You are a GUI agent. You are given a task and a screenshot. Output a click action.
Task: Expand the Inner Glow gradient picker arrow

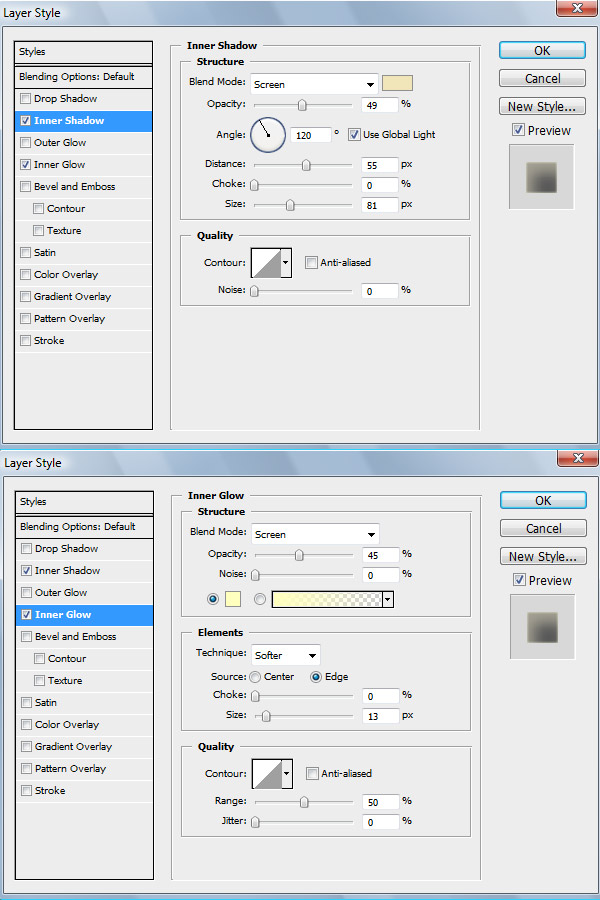click(x=388, y=600)
